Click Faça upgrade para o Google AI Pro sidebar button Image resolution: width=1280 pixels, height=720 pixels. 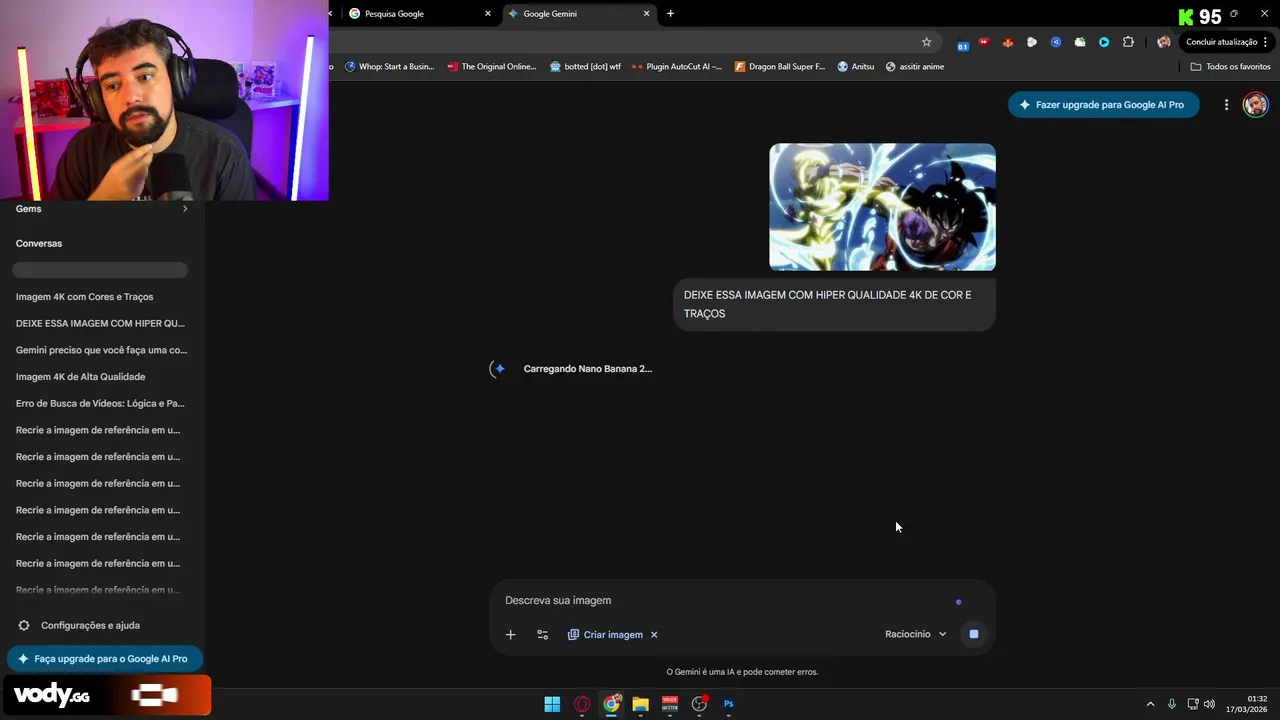[104, 659]
